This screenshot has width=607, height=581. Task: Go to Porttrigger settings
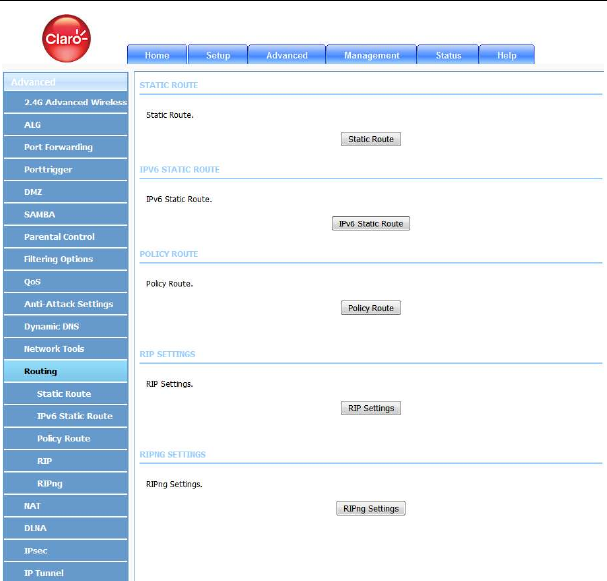tap(65, 170)
